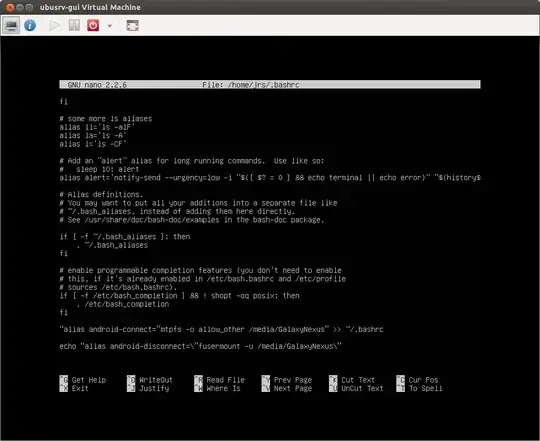This screenshot has height=441, width=540.
Task: Shut down the virtual machine power icon
Action: tap(93, 25)
